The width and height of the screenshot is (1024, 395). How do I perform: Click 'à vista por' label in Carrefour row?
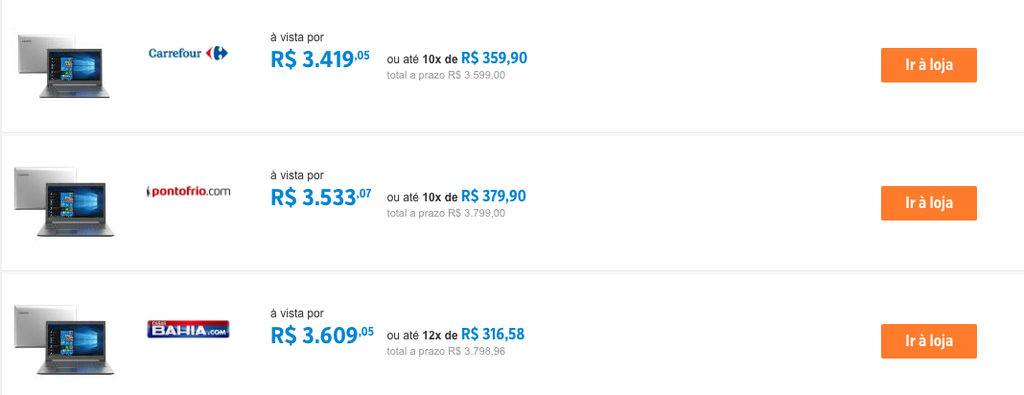coord(297,37)
